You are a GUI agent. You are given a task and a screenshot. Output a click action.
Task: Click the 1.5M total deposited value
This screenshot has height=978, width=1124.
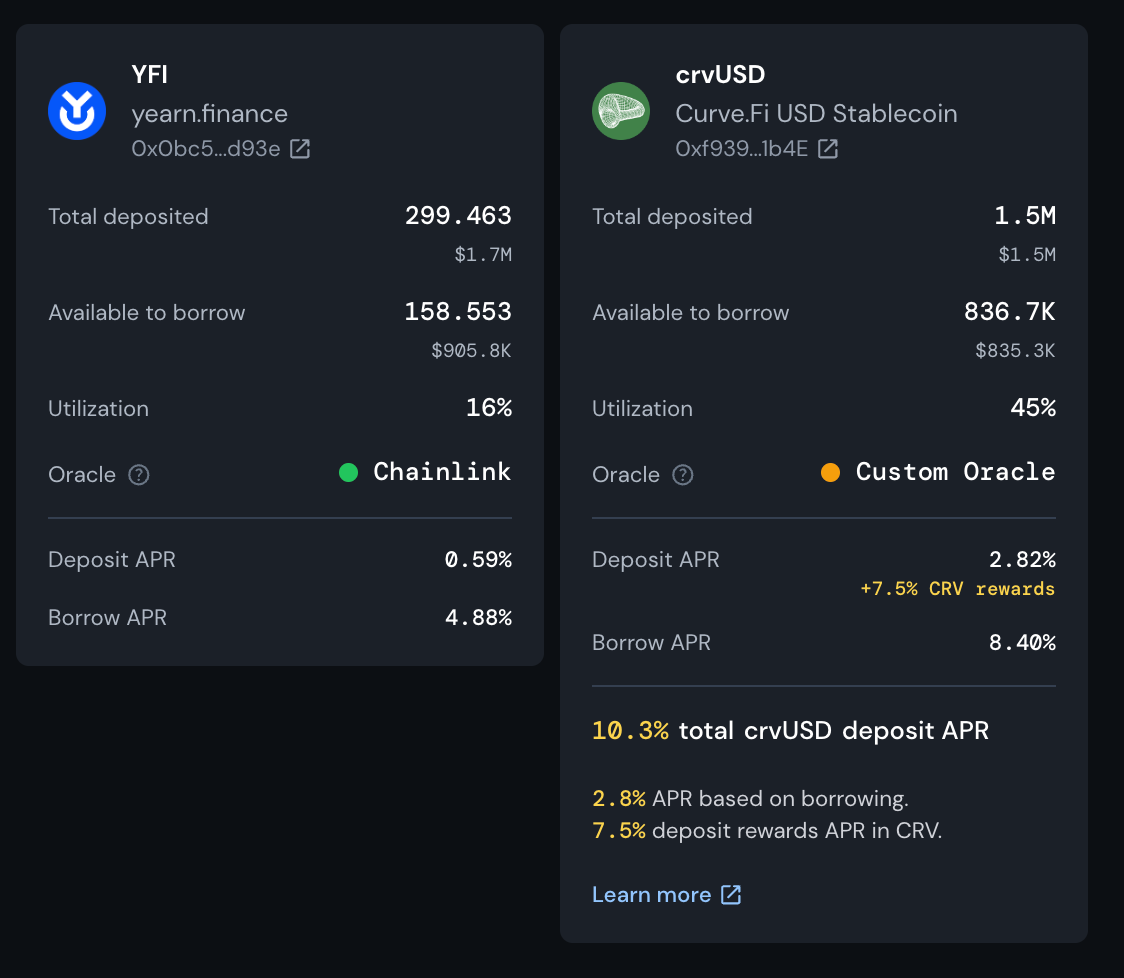[1025, 216]
